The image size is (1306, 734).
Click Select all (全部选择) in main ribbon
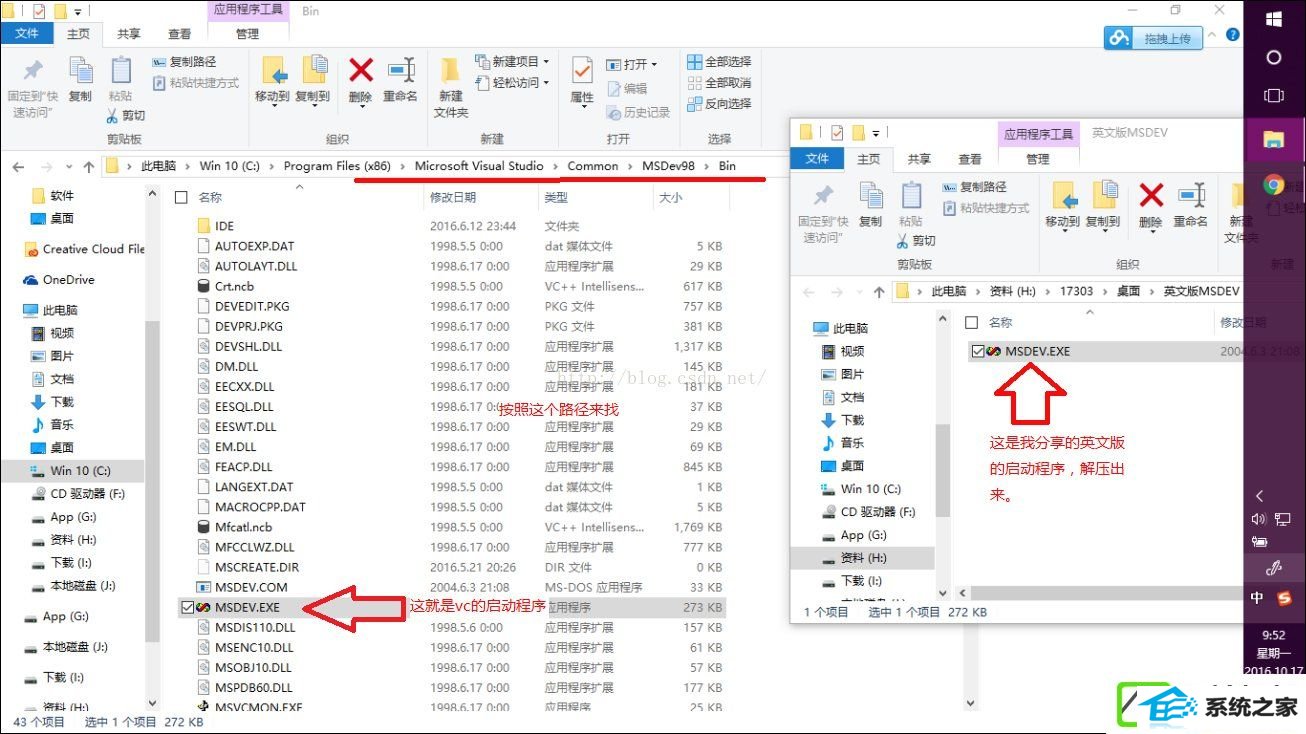[719, 62]
